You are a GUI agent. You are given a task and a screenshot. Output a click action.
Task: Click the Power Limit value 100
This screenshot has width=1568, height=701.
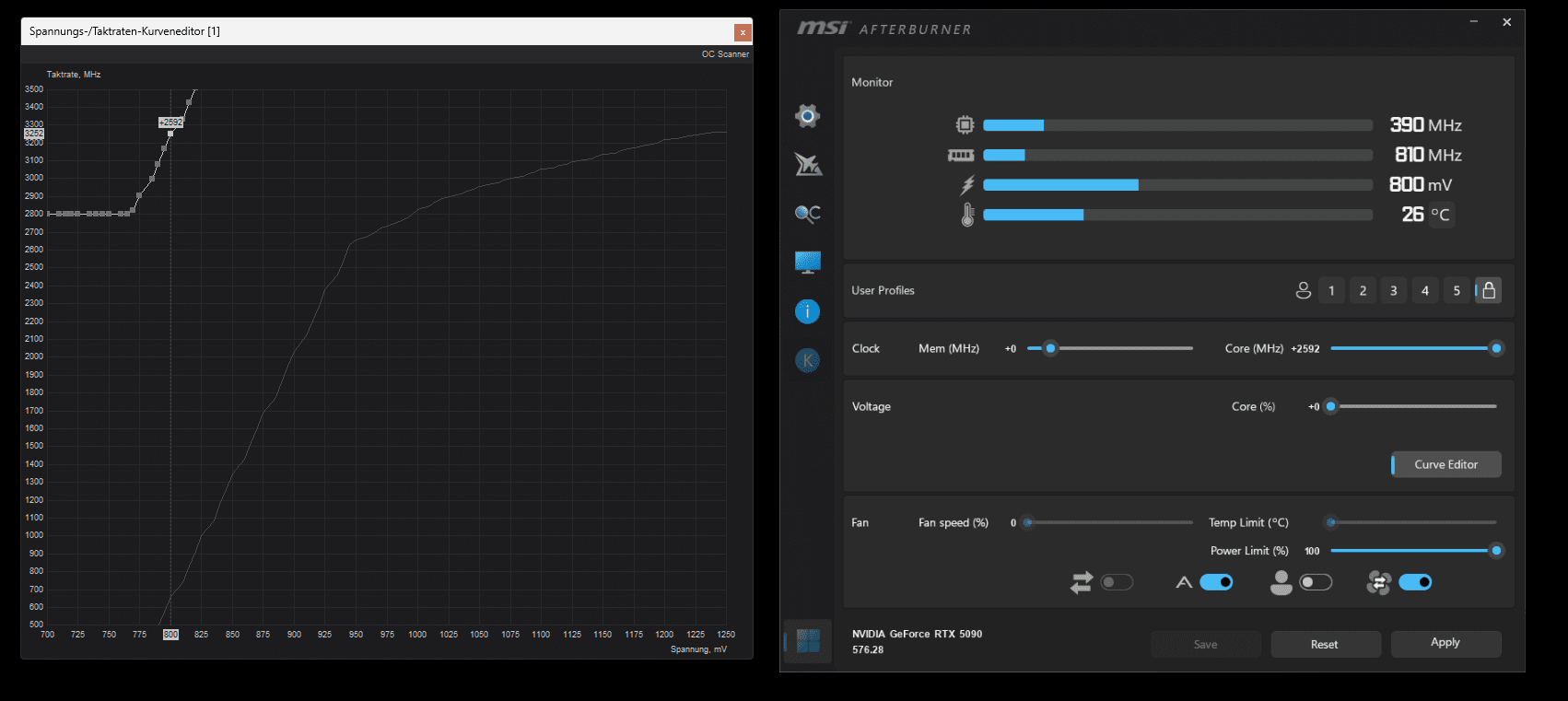click(x=1312, y=551)
